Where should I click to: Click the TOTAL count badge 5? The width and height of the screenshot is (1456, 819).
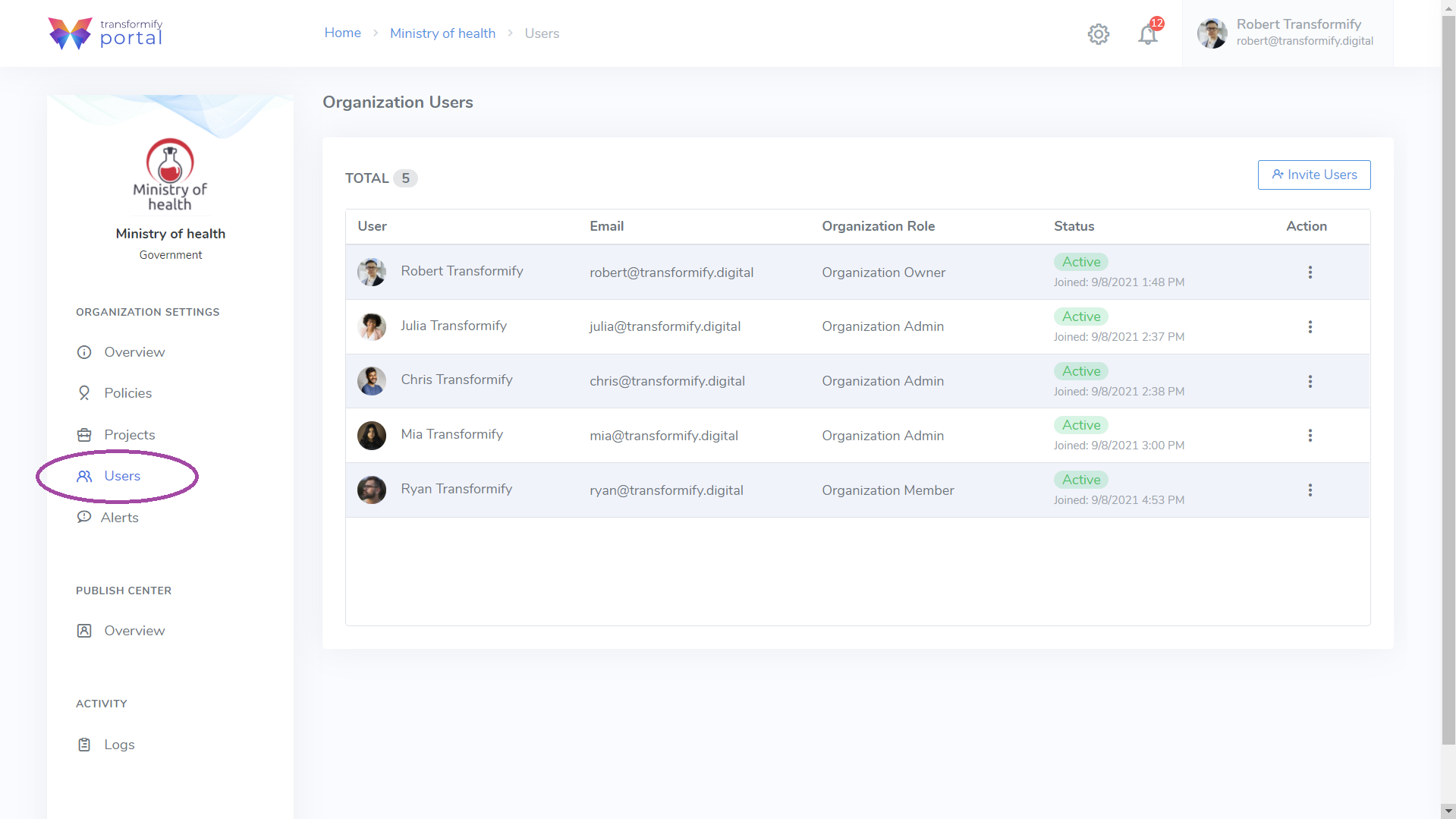click(x=406, y=178)
